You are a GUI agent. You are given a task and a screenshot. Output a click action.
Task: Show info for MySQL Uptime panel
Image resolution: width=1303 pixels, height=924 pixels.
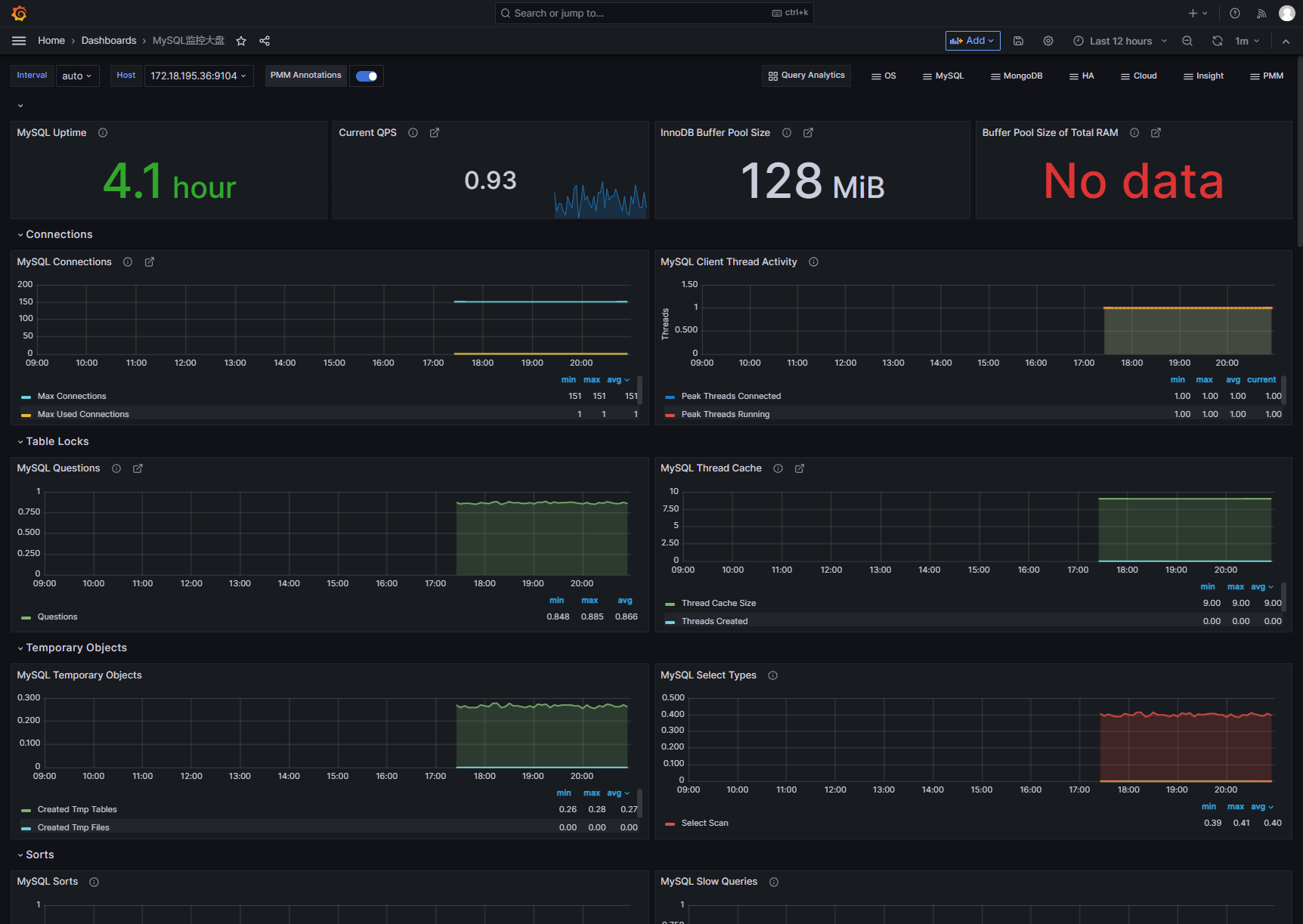coord(103,133)
